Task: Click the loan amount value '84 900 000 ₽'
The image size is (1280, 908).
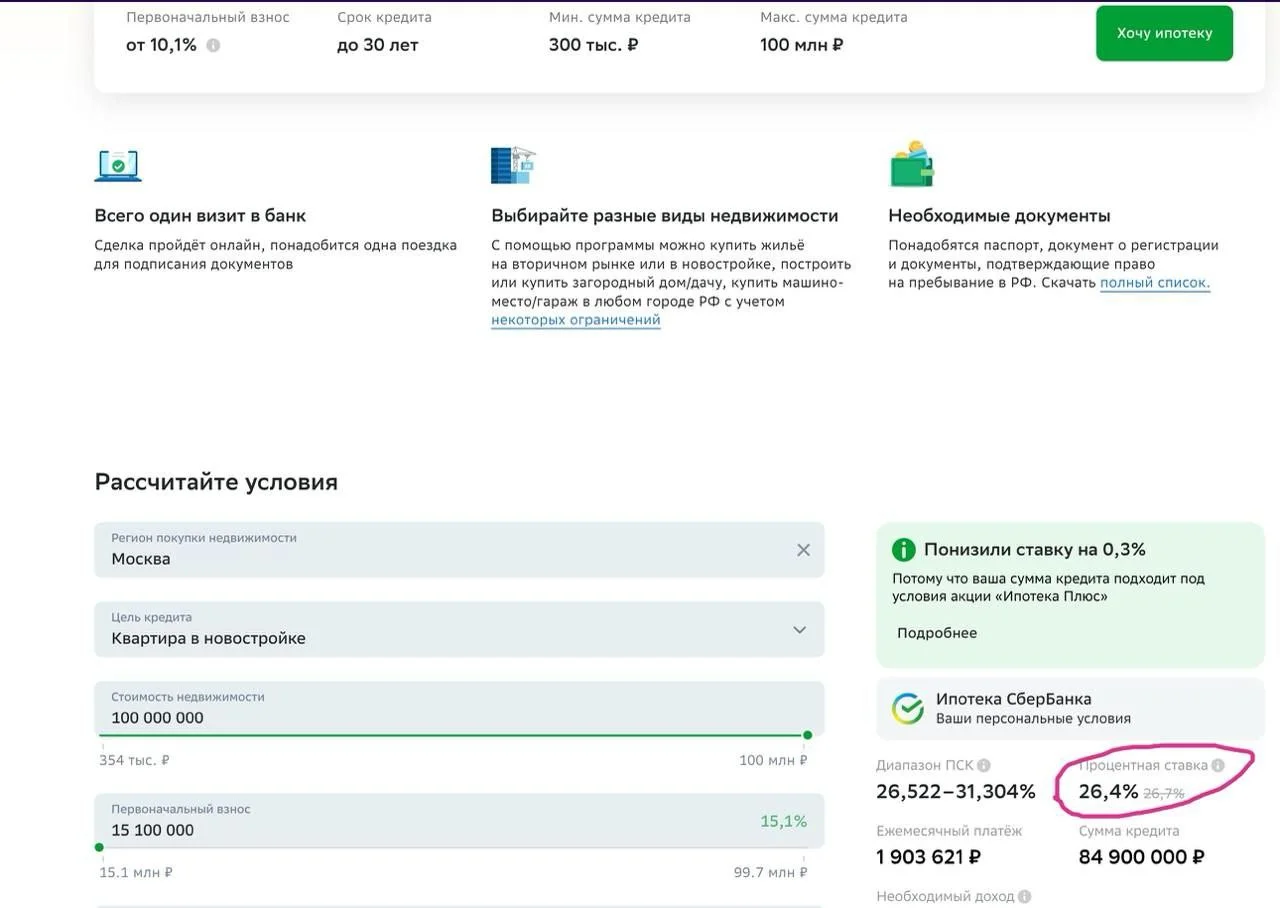Action: pyautogui.click(x=1141, y=857)
